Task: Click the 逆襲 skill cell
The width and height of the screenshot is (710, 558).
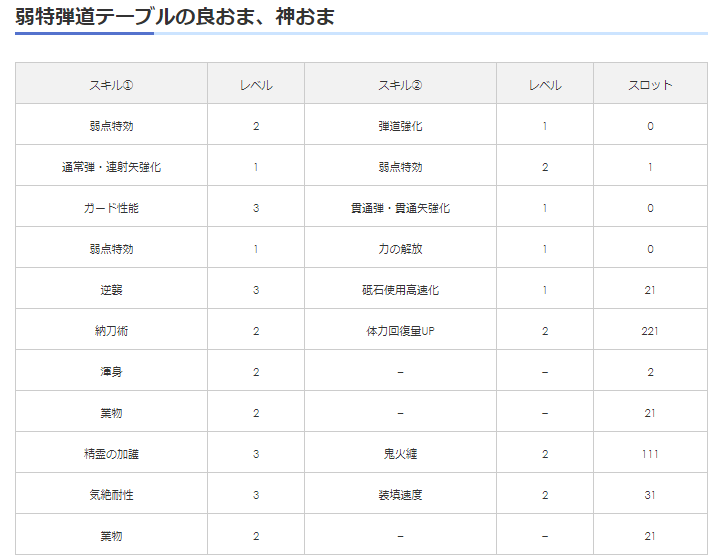Action: 111,290
